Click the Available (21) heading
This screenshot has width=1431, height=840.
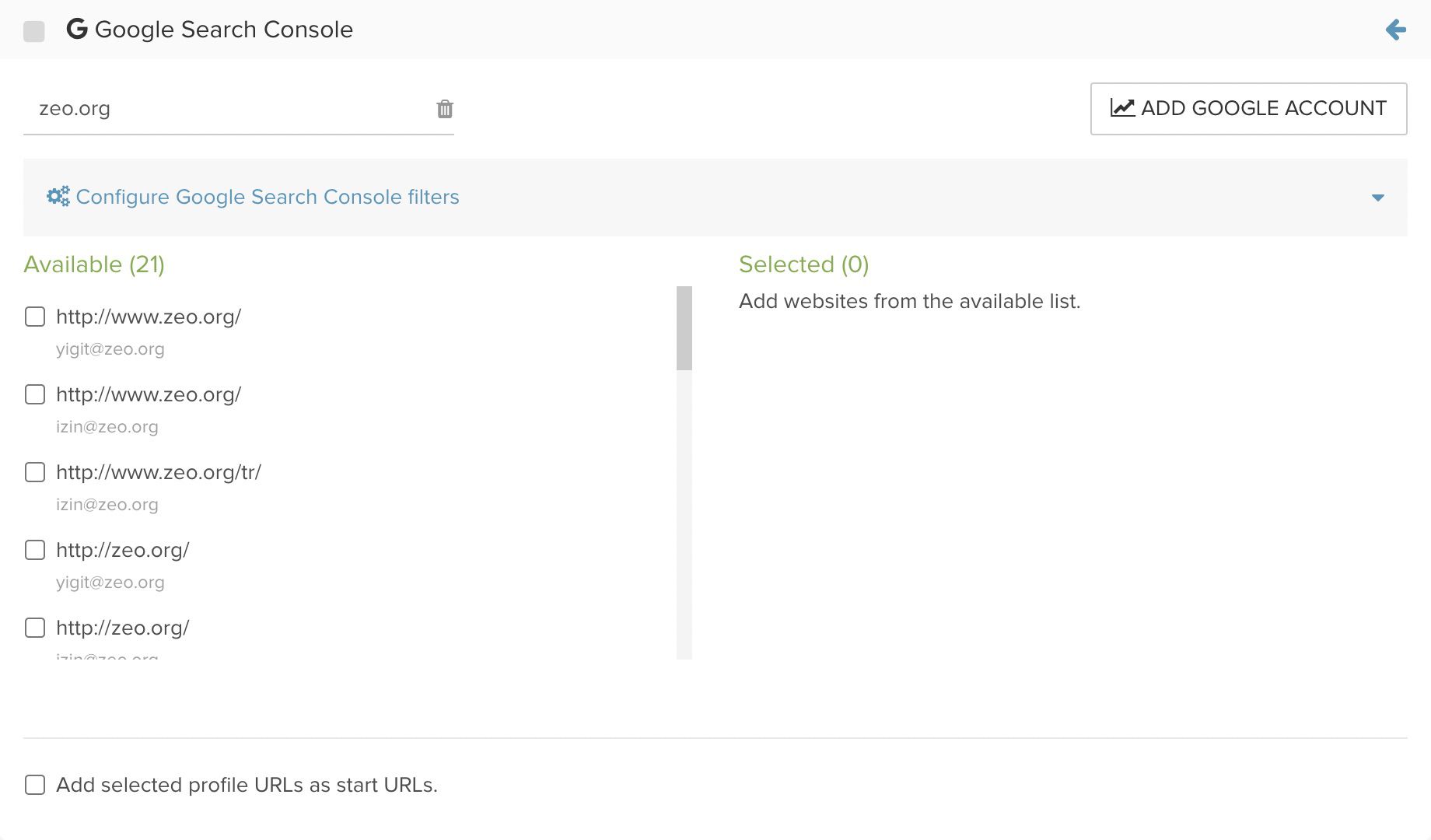(x=94, y=264)
